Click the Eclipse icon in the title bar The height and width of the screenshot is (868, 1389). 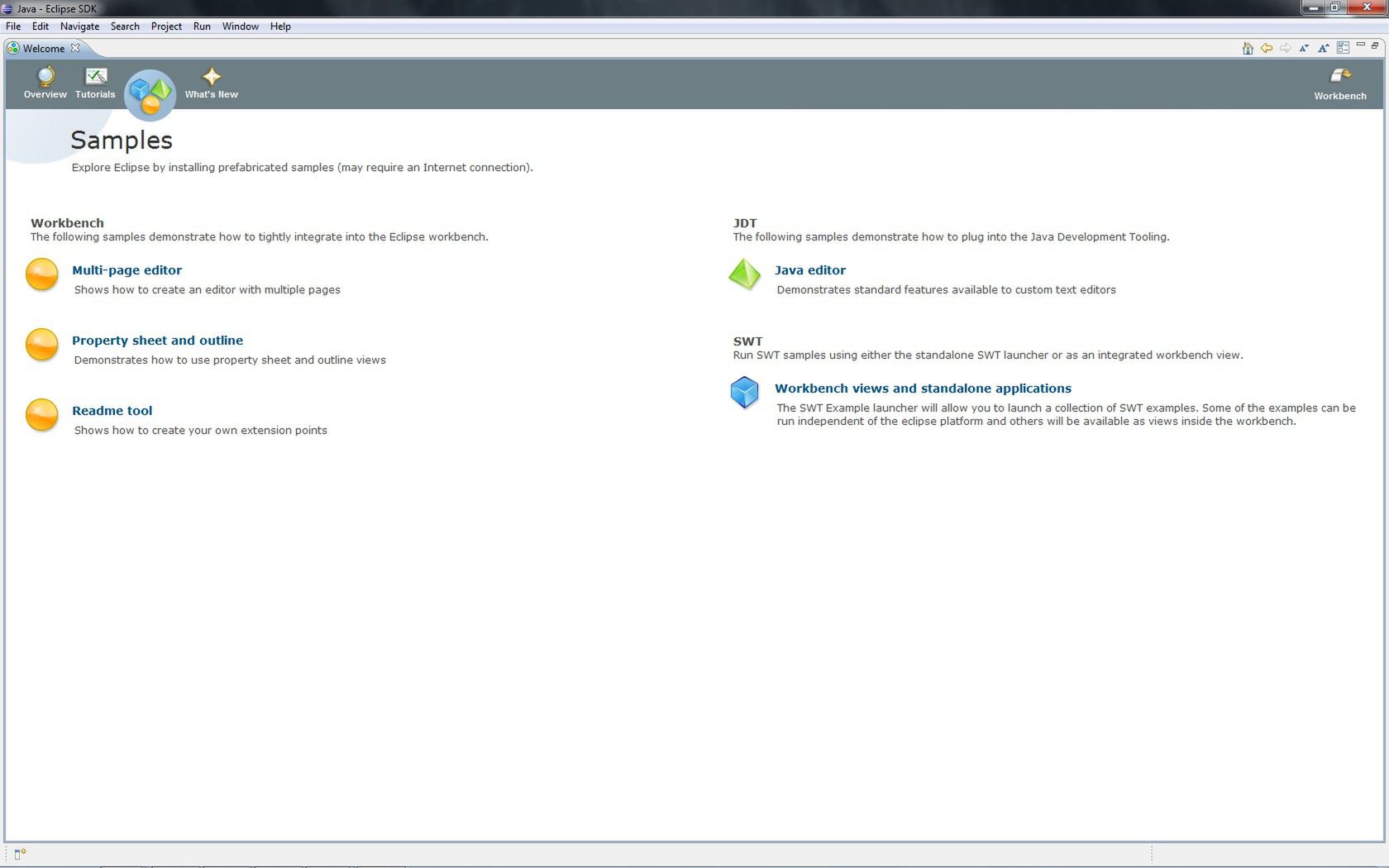(7, 8)
